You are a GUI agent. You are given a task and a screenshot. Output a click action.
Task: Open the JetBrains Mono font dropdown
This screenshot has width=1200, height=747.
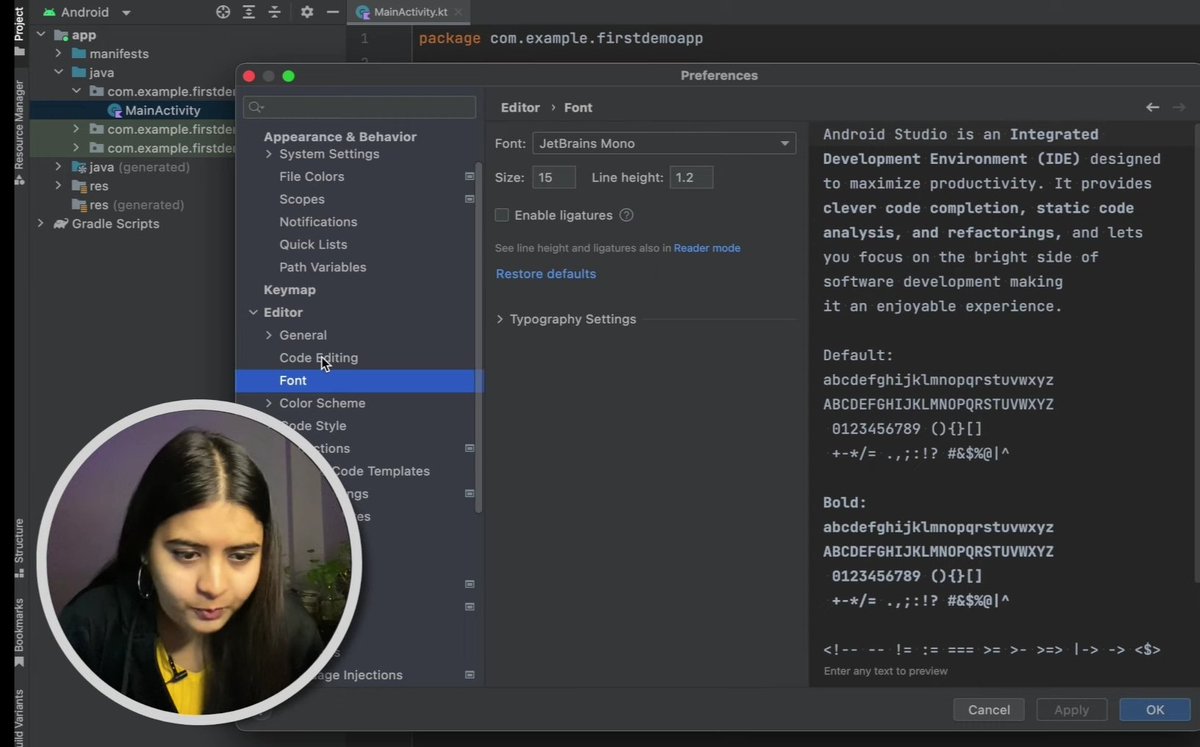(x=664, y=143)
